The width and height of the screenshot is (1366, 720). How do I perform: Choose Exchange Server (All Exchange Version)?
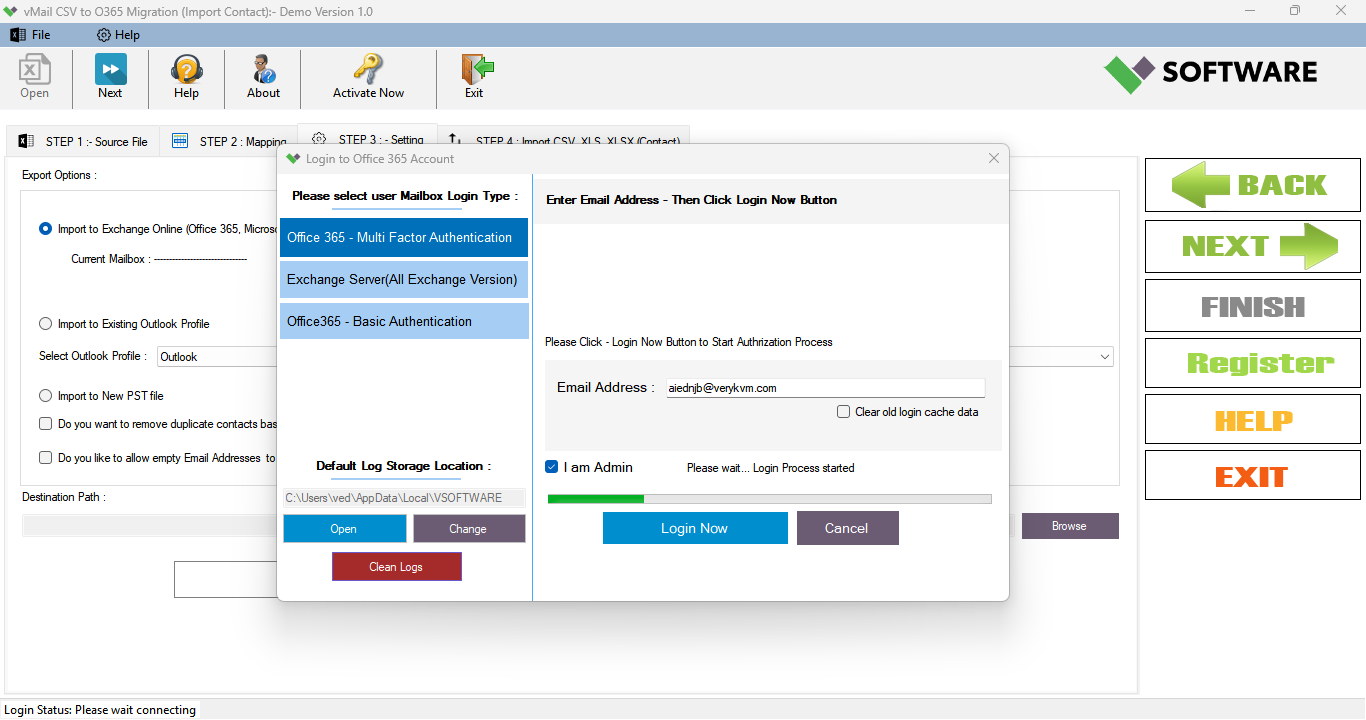[x=404, y=280]
